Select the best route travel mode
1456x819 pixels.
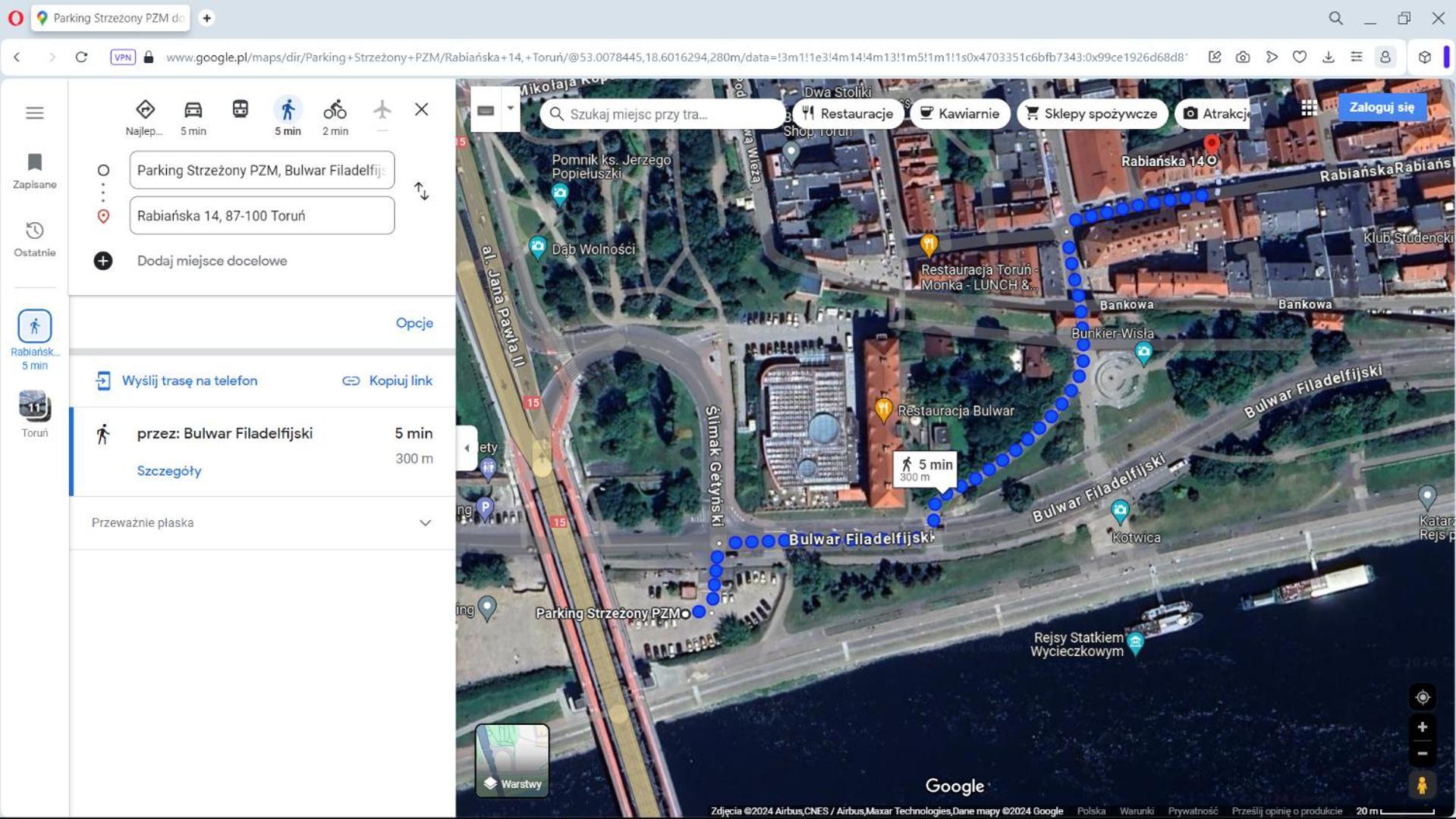pos(144,117)
